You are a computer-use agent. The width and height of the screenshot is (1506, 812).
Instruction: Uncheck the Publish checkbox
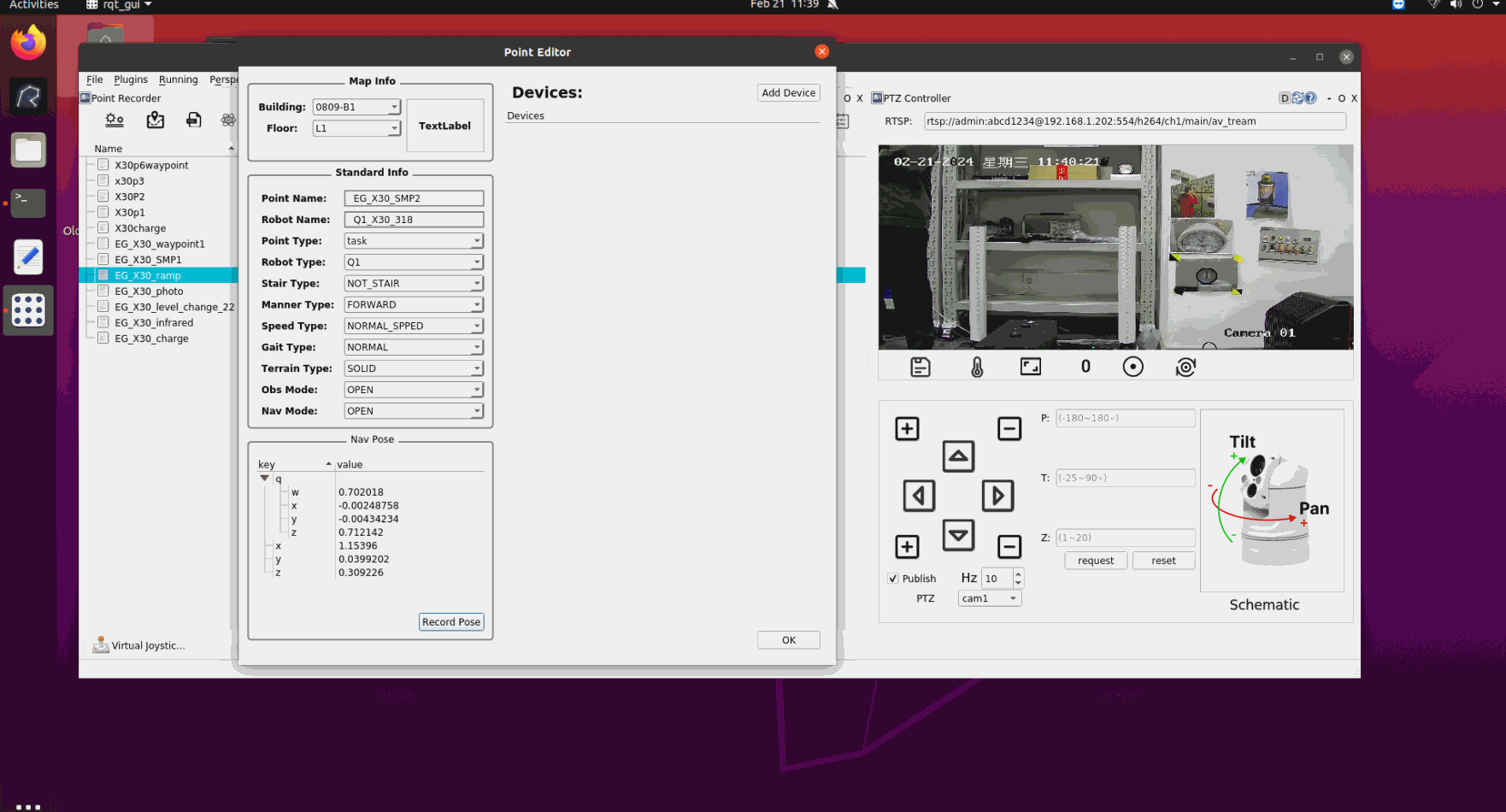coord(893,579)
